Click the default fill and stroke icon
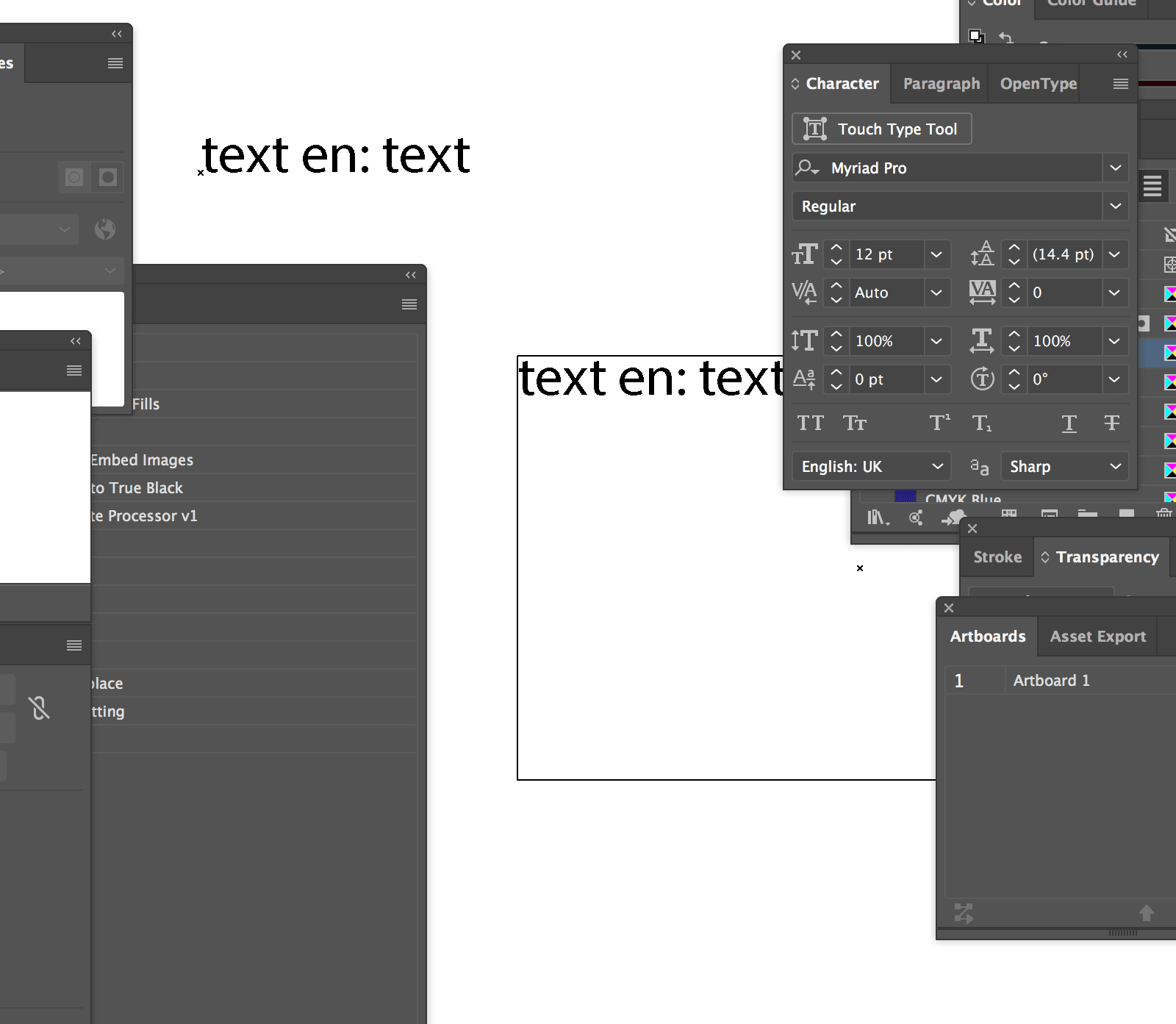 click(x=976, y=36)
